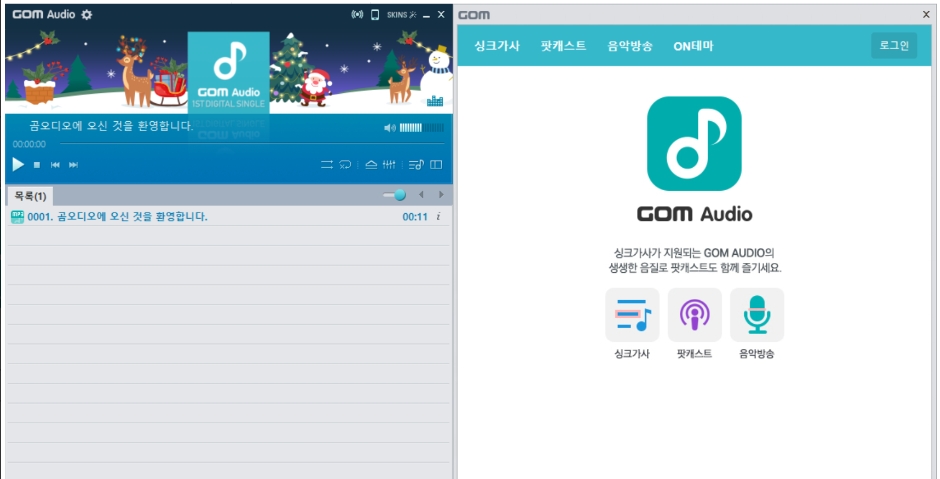Screen dimensions: 940x479
Task: Click the 팟캐스트 podcast icon tile
Action: click(x=695, y=315)
